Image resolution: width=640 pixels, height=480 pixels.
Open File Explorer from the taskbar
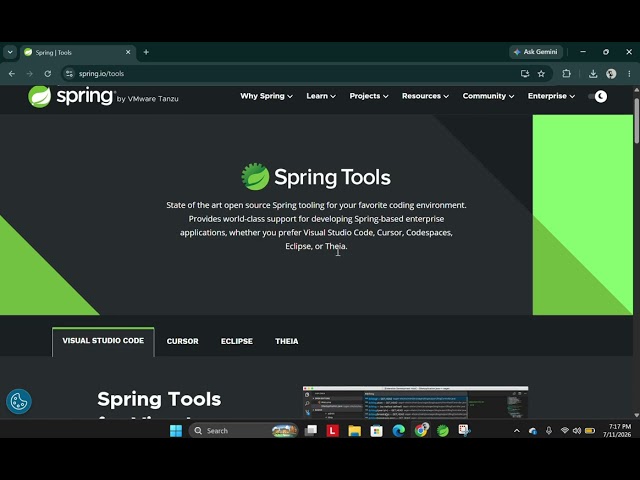355,431
